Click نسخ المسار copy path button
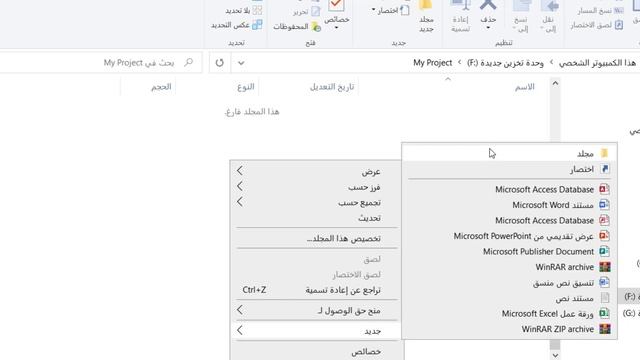640x360 pixels. tap(600, 11)
